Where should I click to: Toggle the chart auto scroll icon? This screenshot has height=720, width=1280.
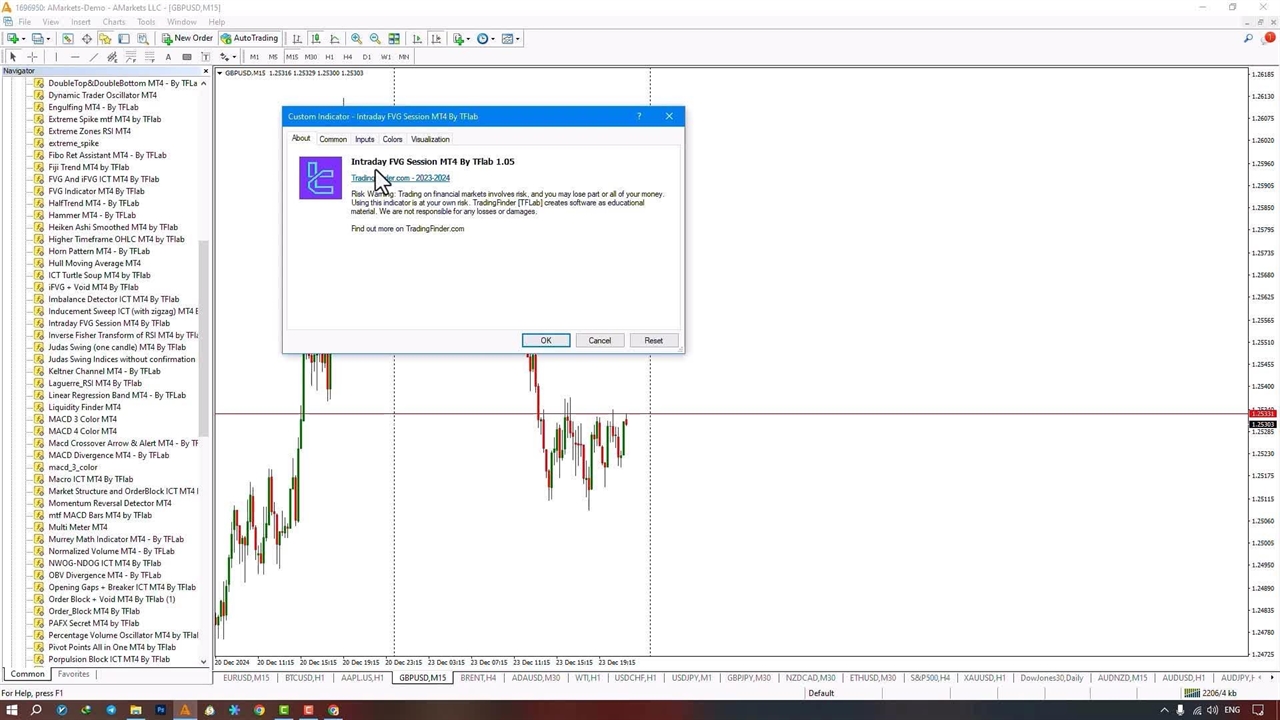(x=417, y=39)
